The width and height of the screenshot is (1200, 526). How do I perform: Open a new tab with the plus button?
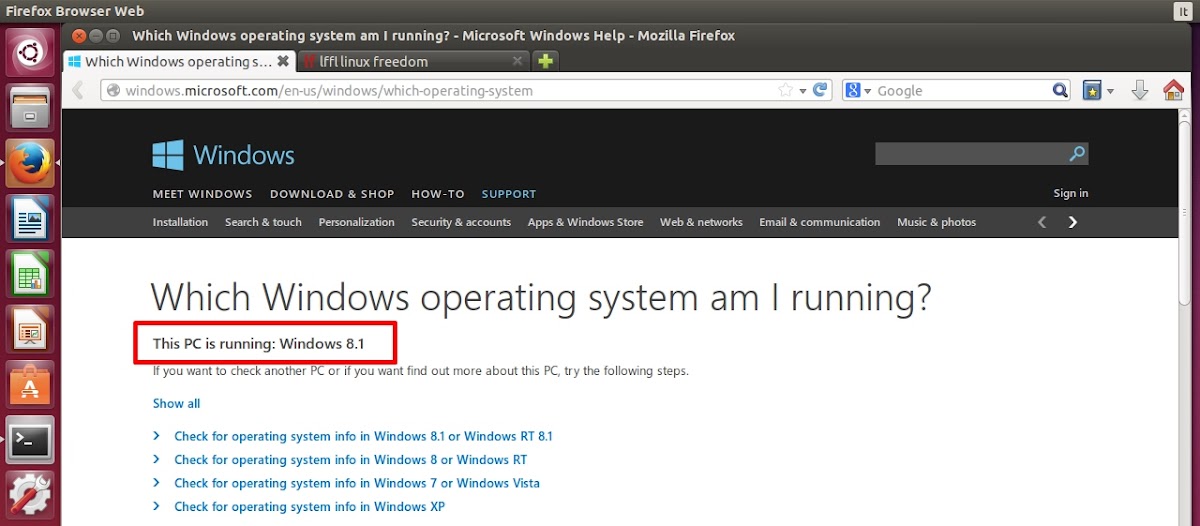tap(545, 61)
